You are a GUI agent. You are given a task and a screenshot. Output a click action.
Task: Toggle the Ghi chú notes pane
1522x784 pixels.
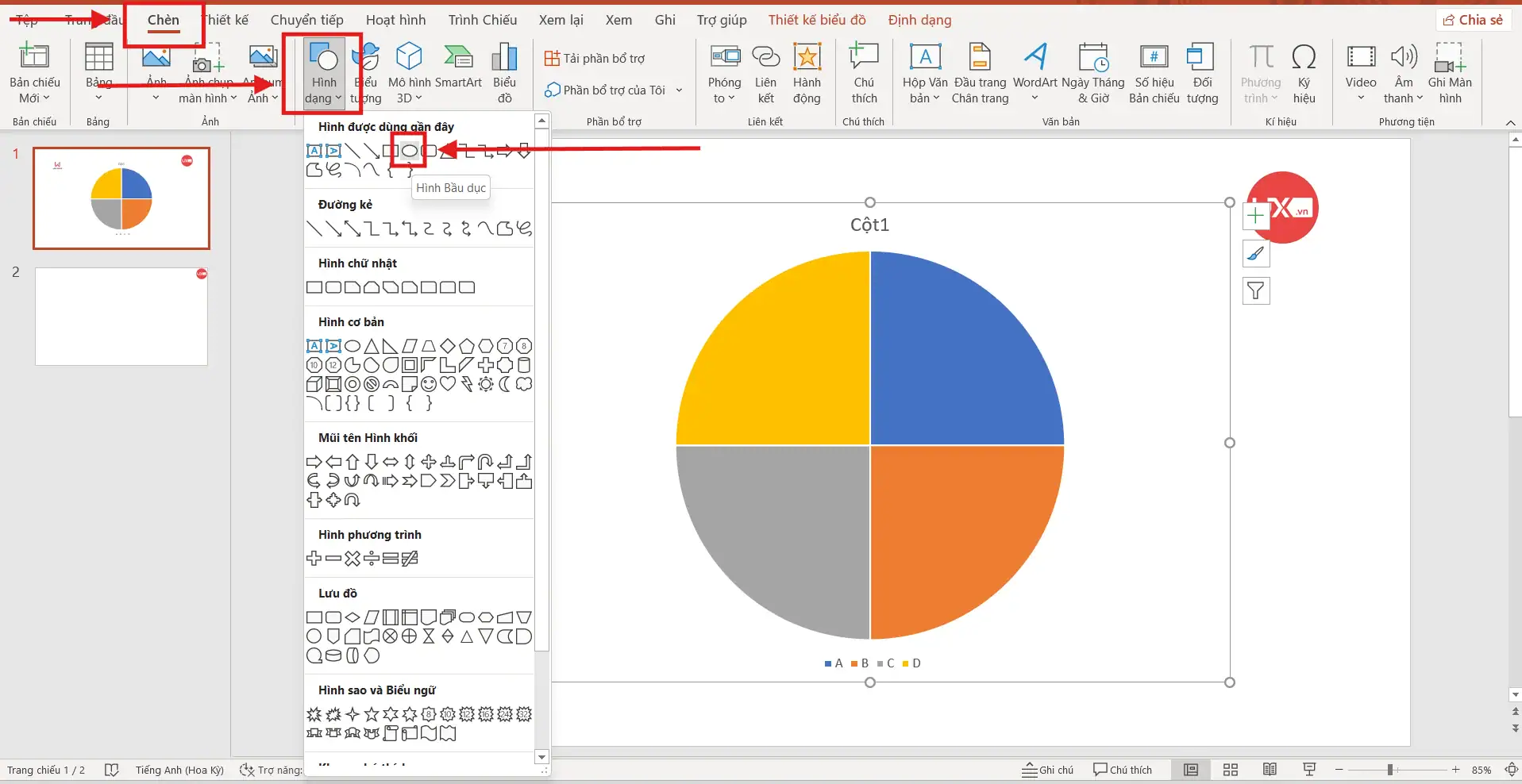coord(1047,770)
